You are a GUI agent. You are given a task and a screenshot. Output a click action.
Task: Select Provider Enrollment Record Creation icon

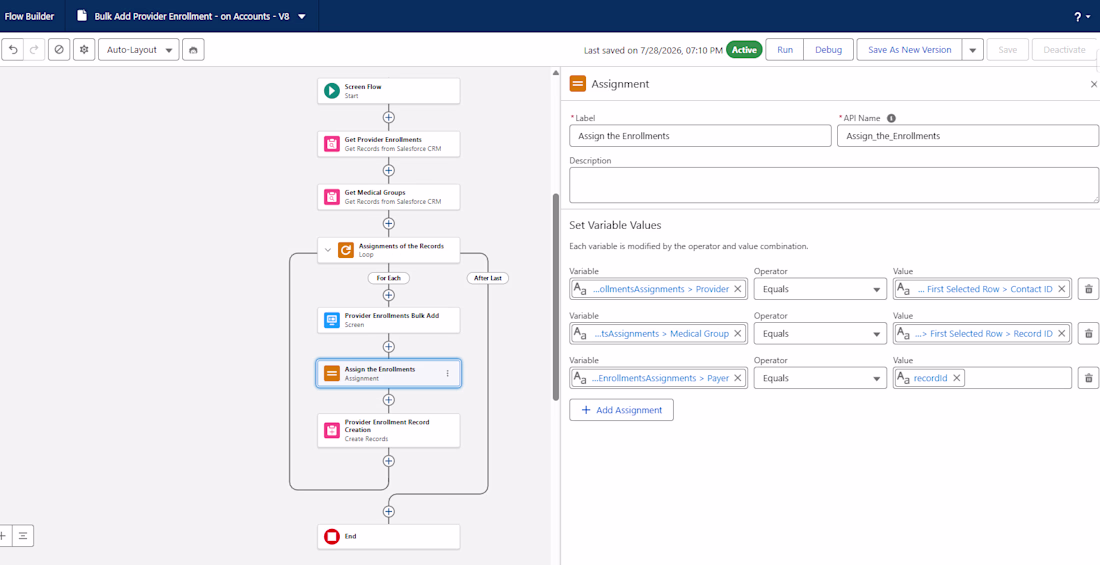point(332,430)
